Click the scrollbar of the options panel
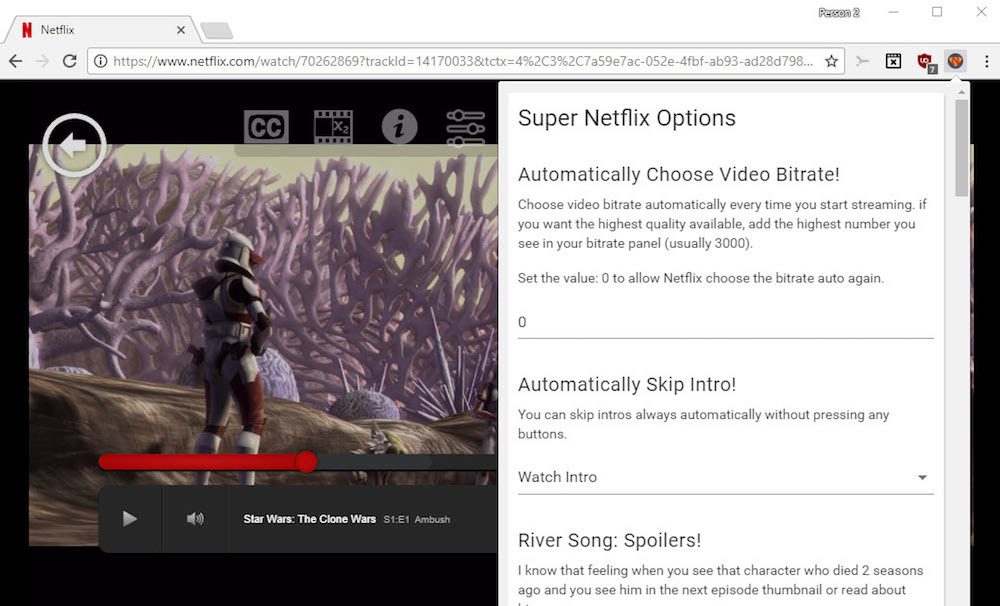The width and height of the screenshot is (1000, 606). [x=961, y=150]
